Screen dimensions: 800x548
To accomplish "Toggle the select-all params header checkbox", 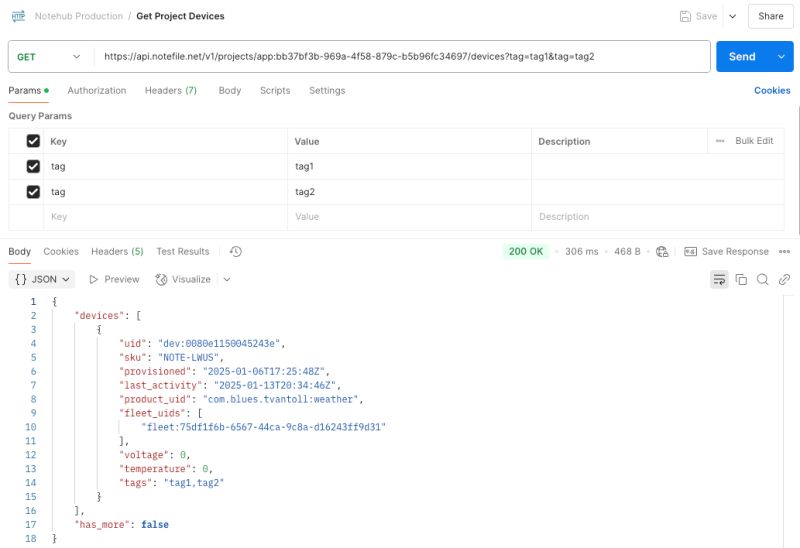I will coord(33,142).
